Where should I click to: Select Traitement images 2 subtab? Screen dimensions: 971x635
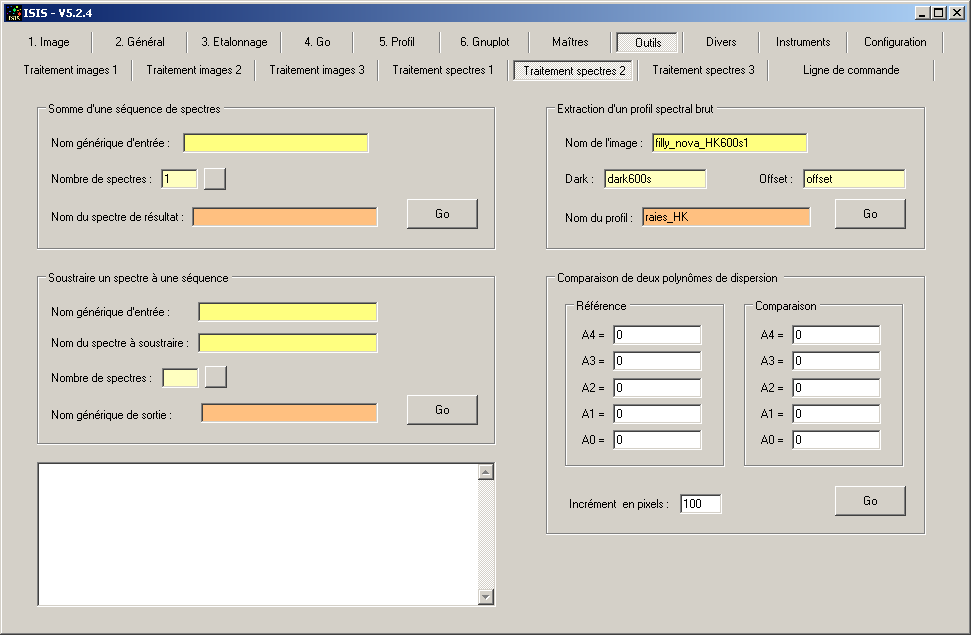194,70
